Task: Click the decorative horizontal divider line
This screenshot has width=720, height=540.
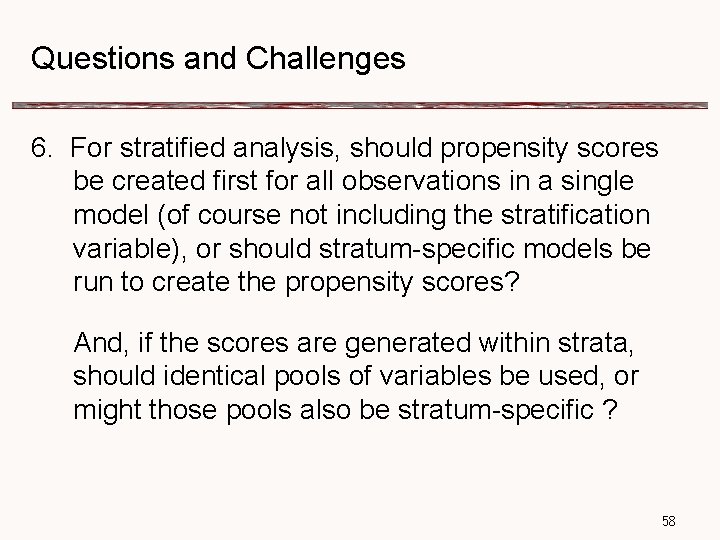Action: 360,106
